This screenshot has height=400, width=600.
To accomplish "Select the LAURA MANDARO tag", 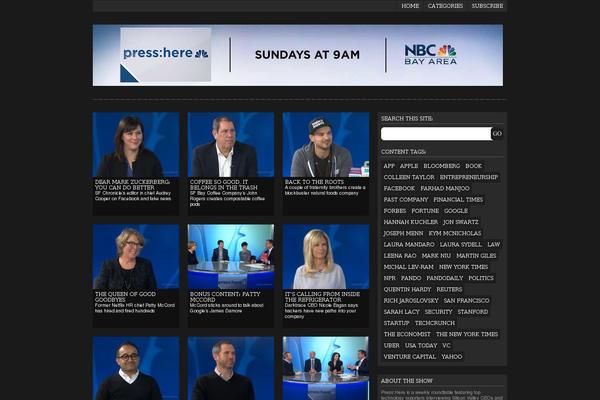I will [x=409, y=244].
